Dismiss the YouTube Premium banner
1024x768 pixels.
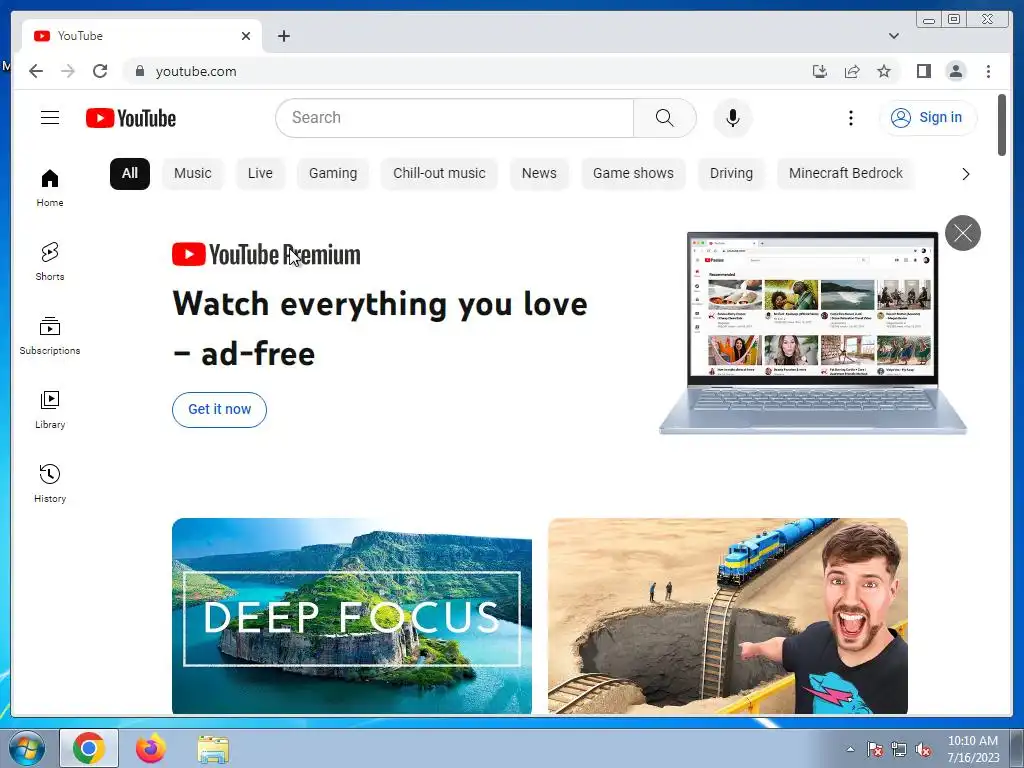point(963,232)
